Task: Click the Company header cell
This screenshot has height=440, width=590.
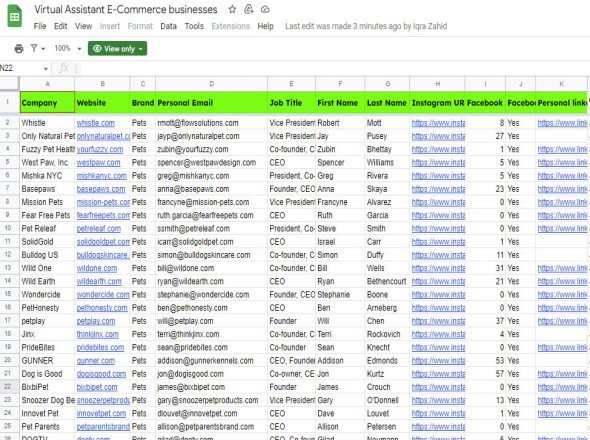Action: pyautogui.click(x=47, y=102)
